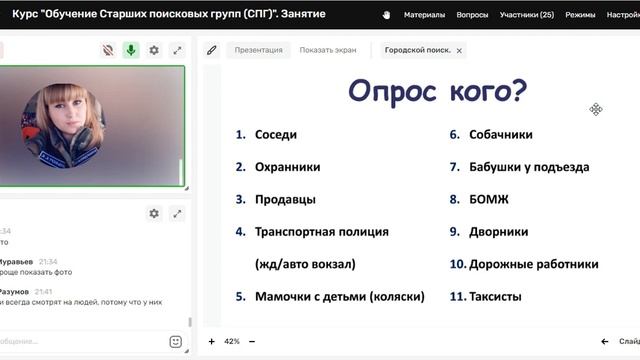
Task: Open the Вопросы menu
Action: [472, 15]
